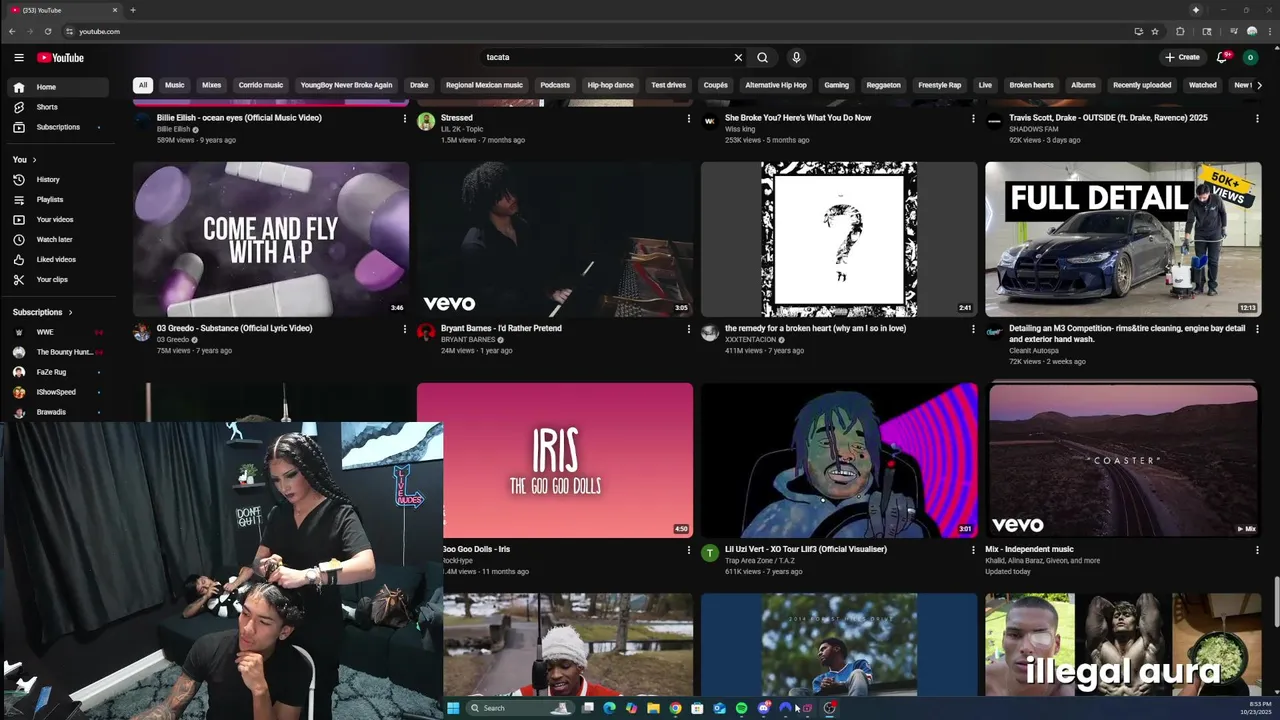Screen dimensions: 1280x720
Task: Open the YouTube account avatar menu
Action: coord(1250,57)
